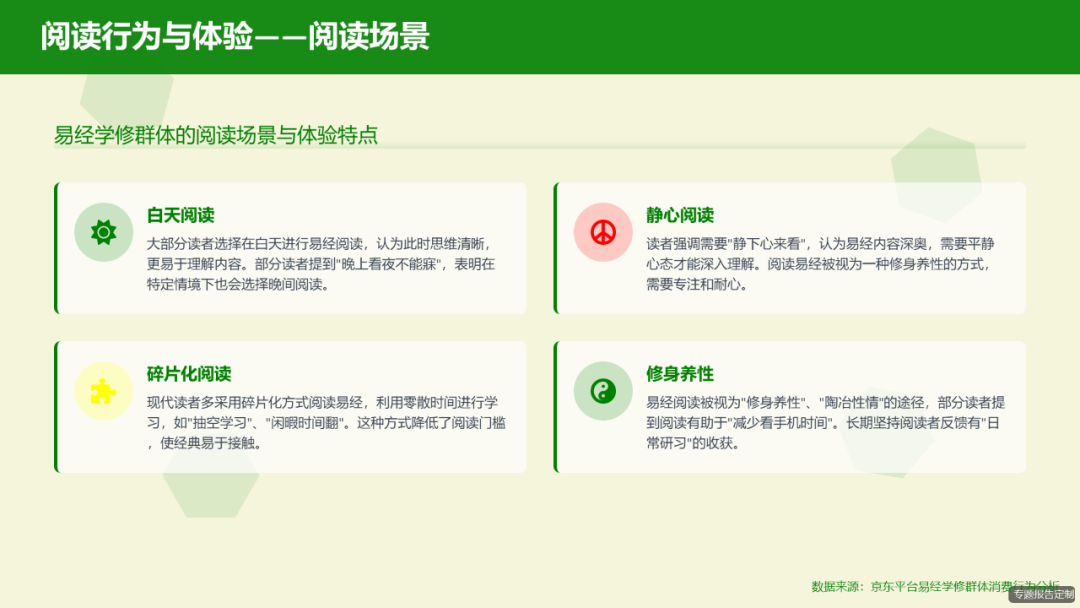Screen dimensions: 1080x608
Task: Click the green circle behind the sun icon
Action: pyautogui.click(x=104, y=231)
